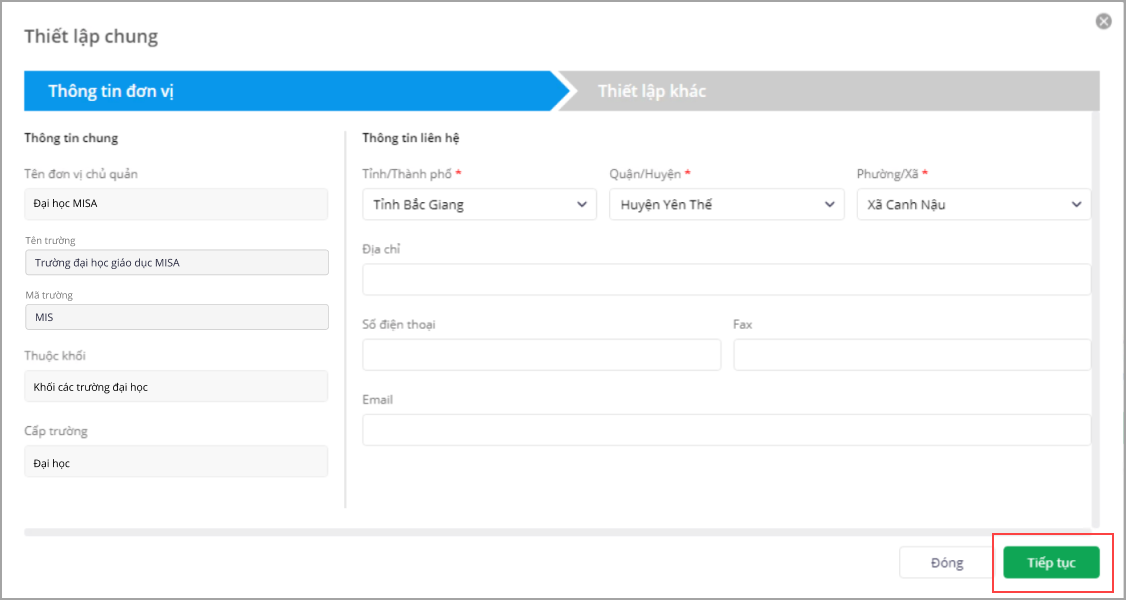This screenshot has width=1126, height=600.
Task: Click the Xã Canh Nậu chevron arrow
Action: tap(1077, 205)
